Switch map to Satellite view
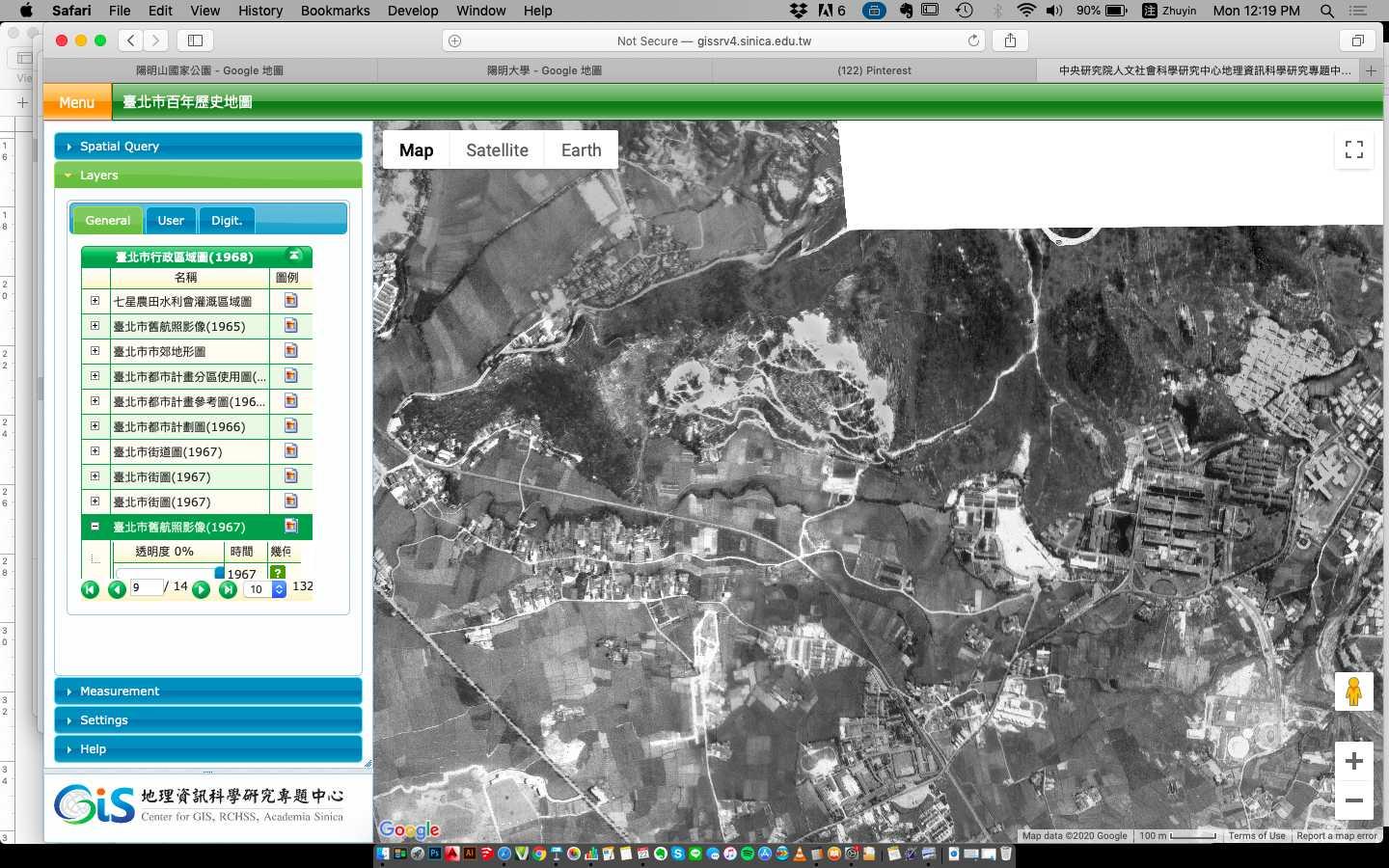This screenshot has height=868, width=1389. point(497,150)
